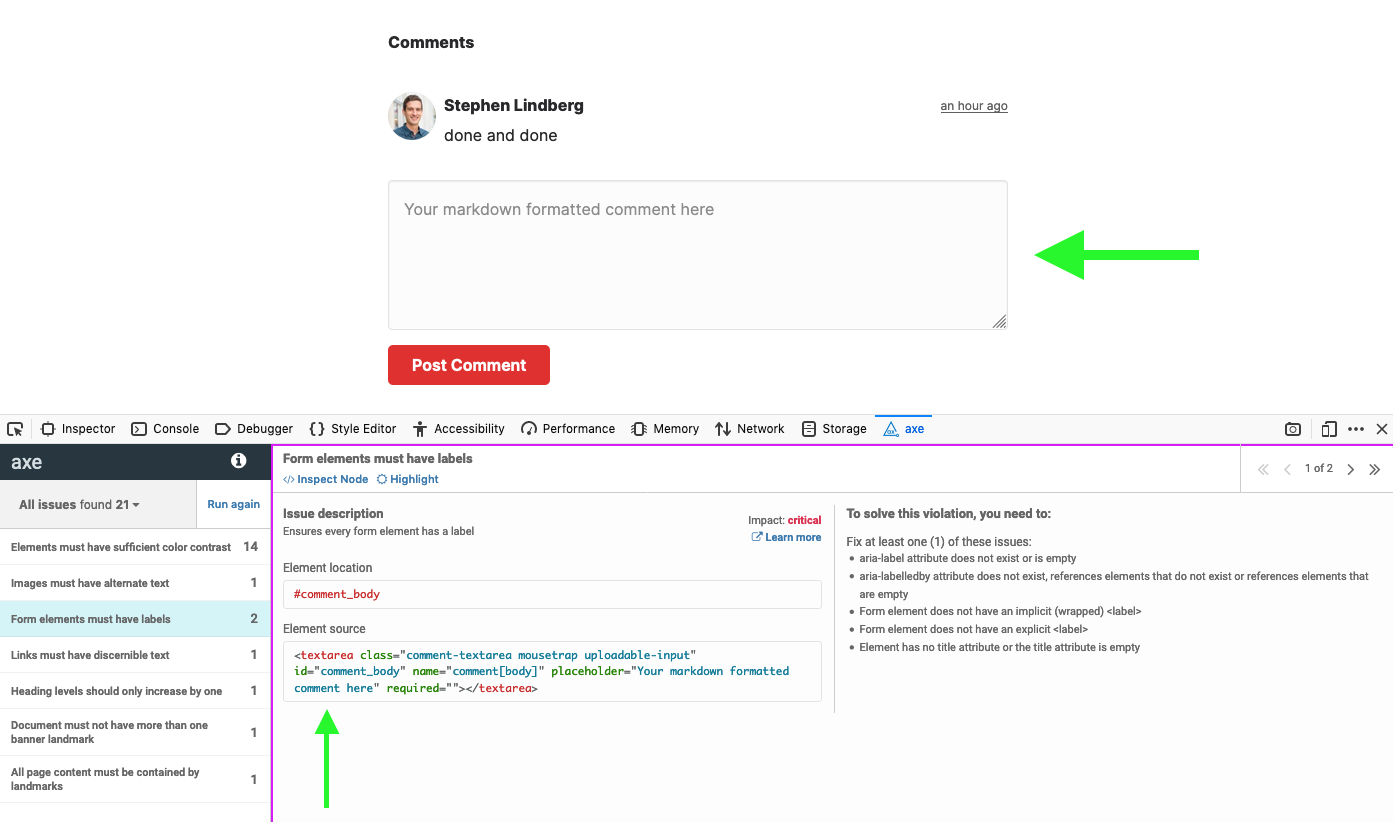This screenshot has width=1393, height=822.
Task: Jump to last violation using double chevron
Action: [x=1375, y=468]
